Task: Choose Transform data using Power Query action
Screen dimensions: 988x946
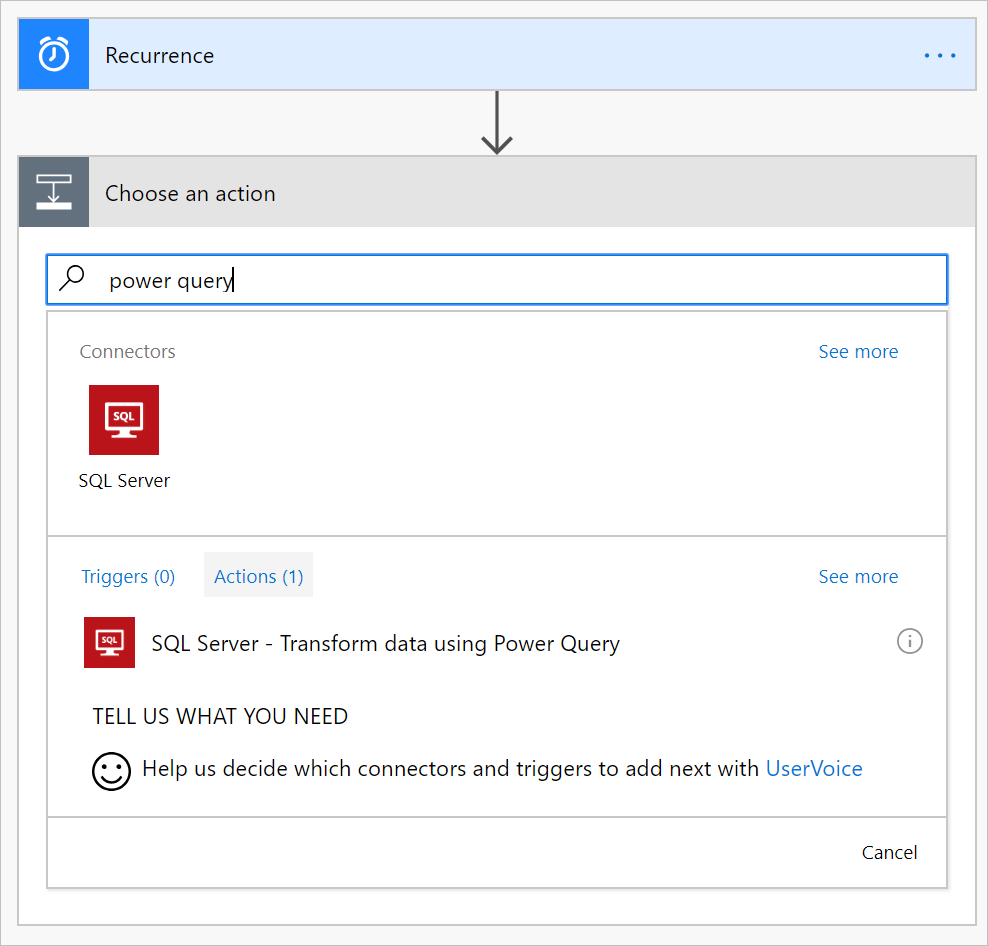Action: 385,644
